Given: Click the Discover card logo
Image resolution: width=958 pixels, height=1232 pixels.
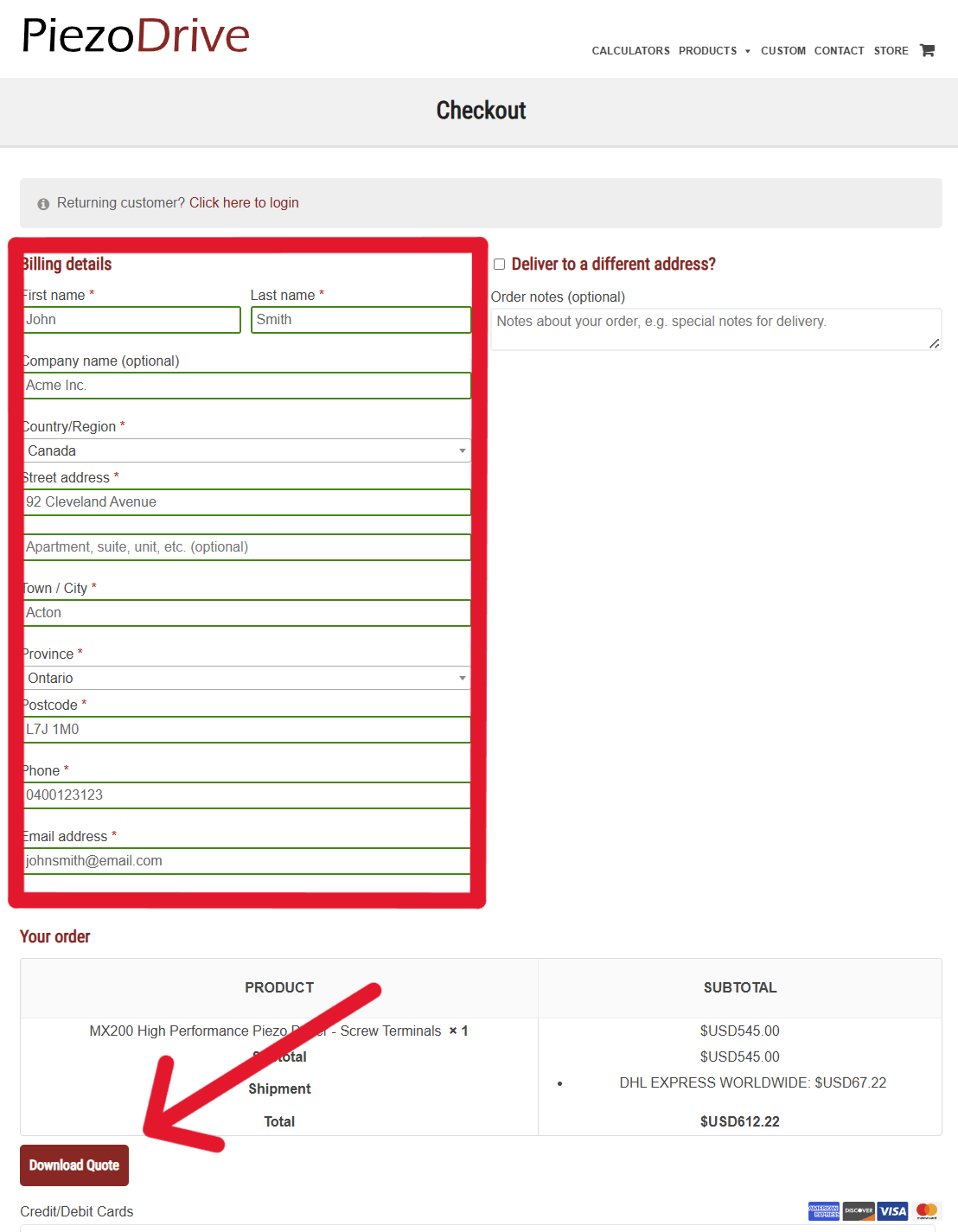Looking at the screenshot, I should point(859,1211).
